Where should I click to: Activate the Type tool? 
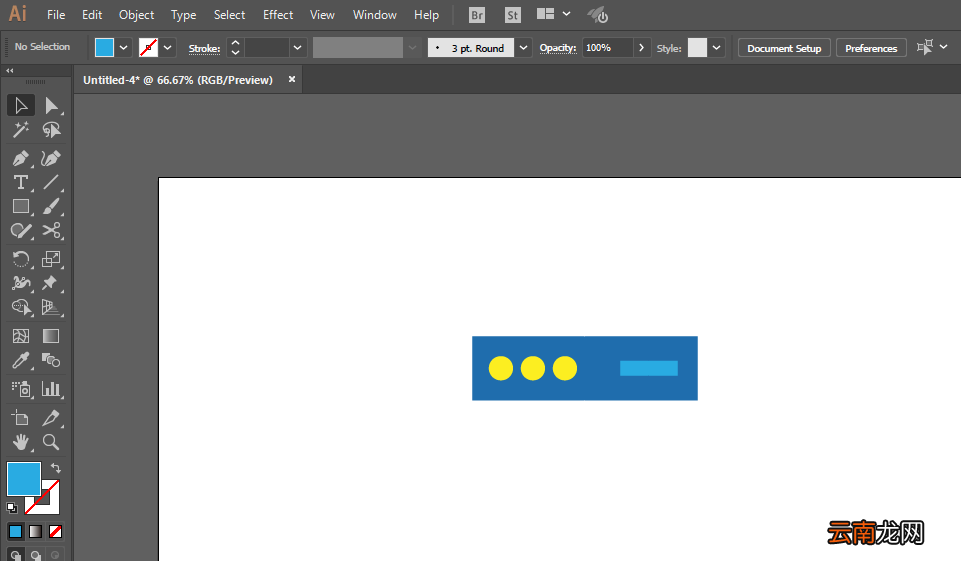21,182
